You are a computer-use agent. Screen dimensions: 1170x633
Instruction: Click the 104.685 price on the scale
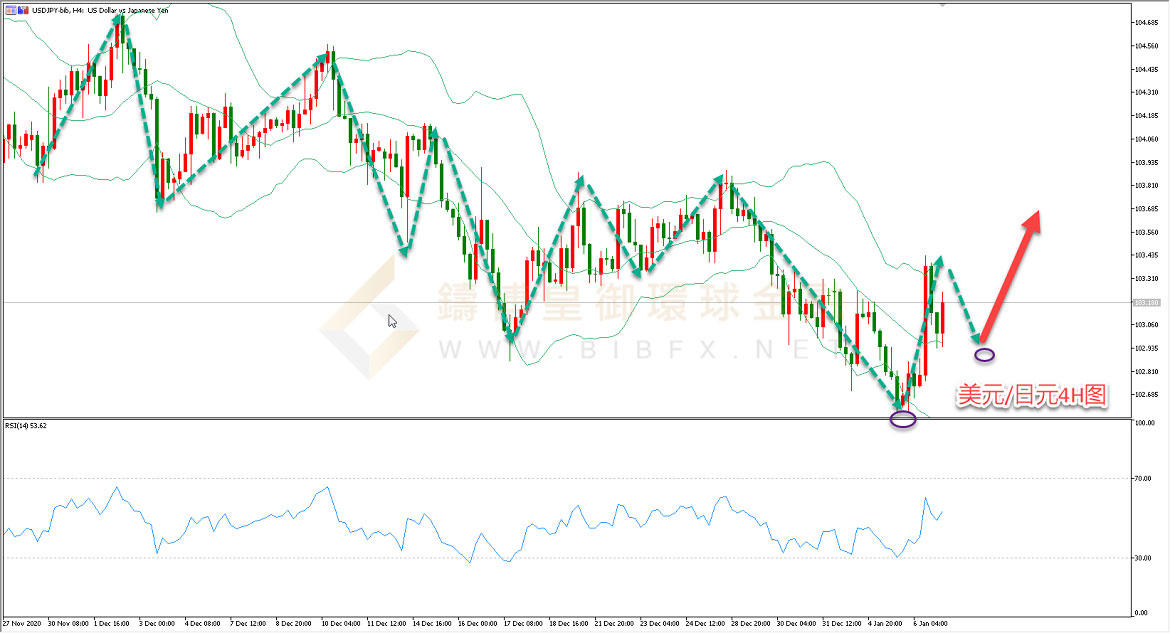[x=1146, y=22]
